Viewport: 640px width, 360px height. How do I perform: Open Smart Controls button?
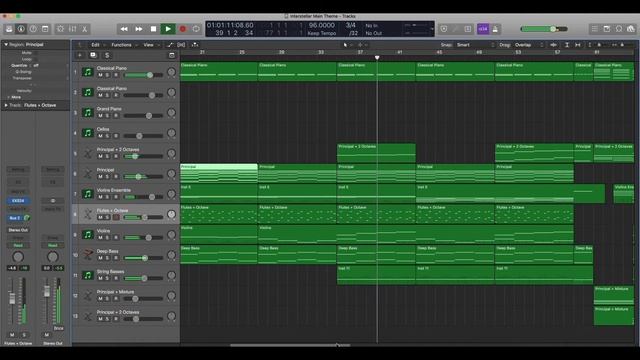[x=60, y=29]
